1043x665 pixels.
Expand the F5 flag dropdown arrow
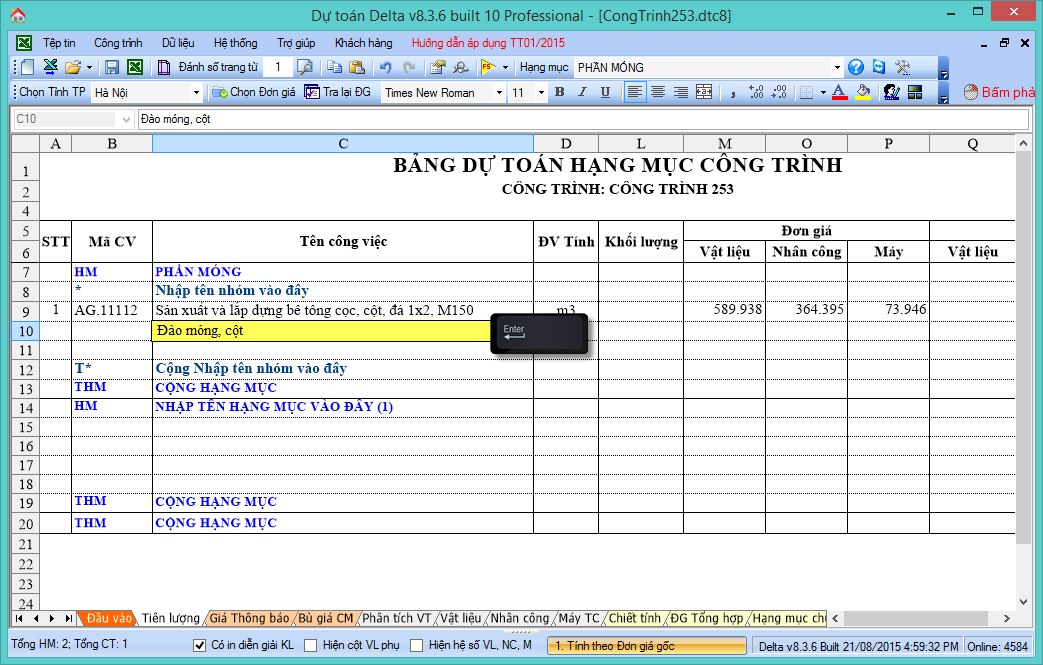tap(505, 67)
